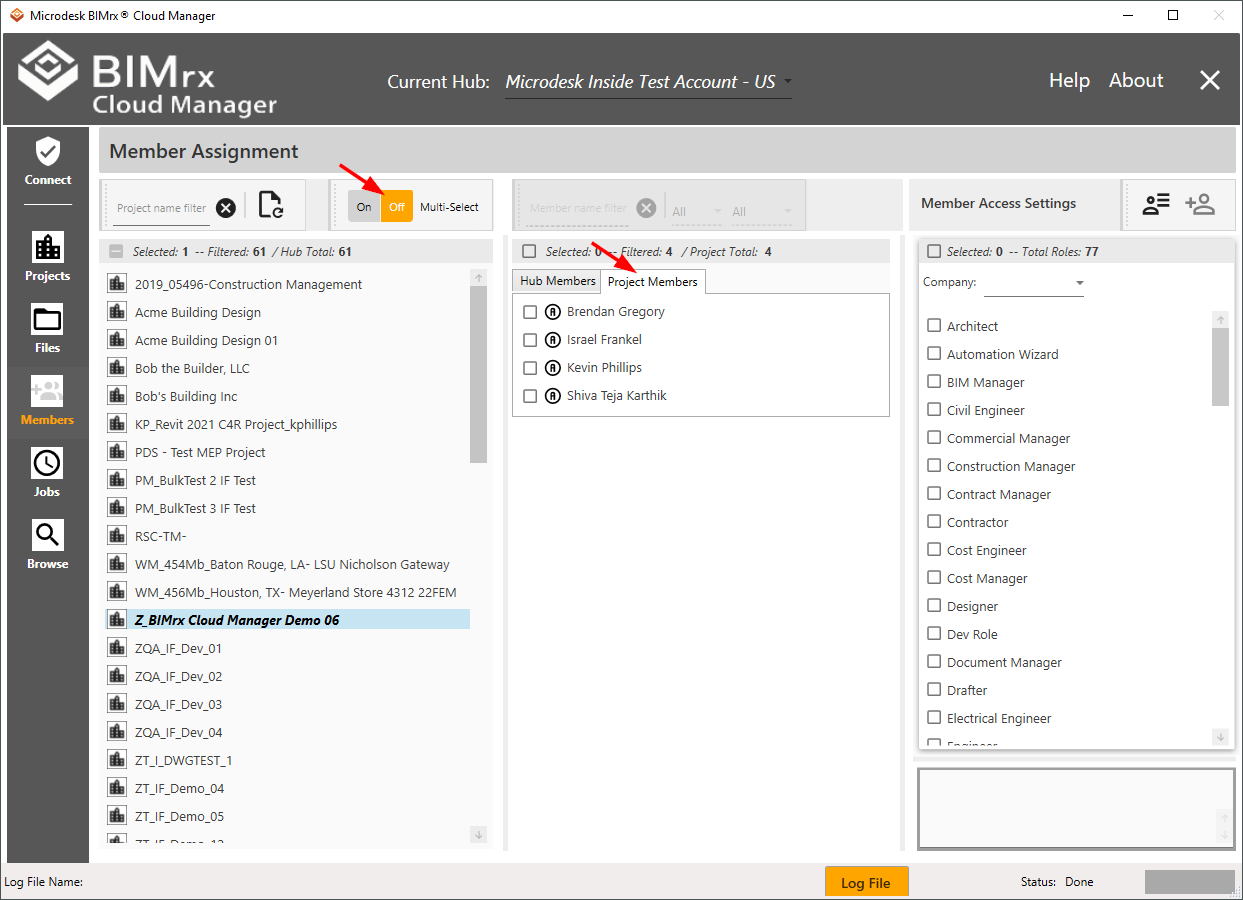This screenshot has height=900, width=1243.
Task: Clear the project name filter
Action: 226,208
